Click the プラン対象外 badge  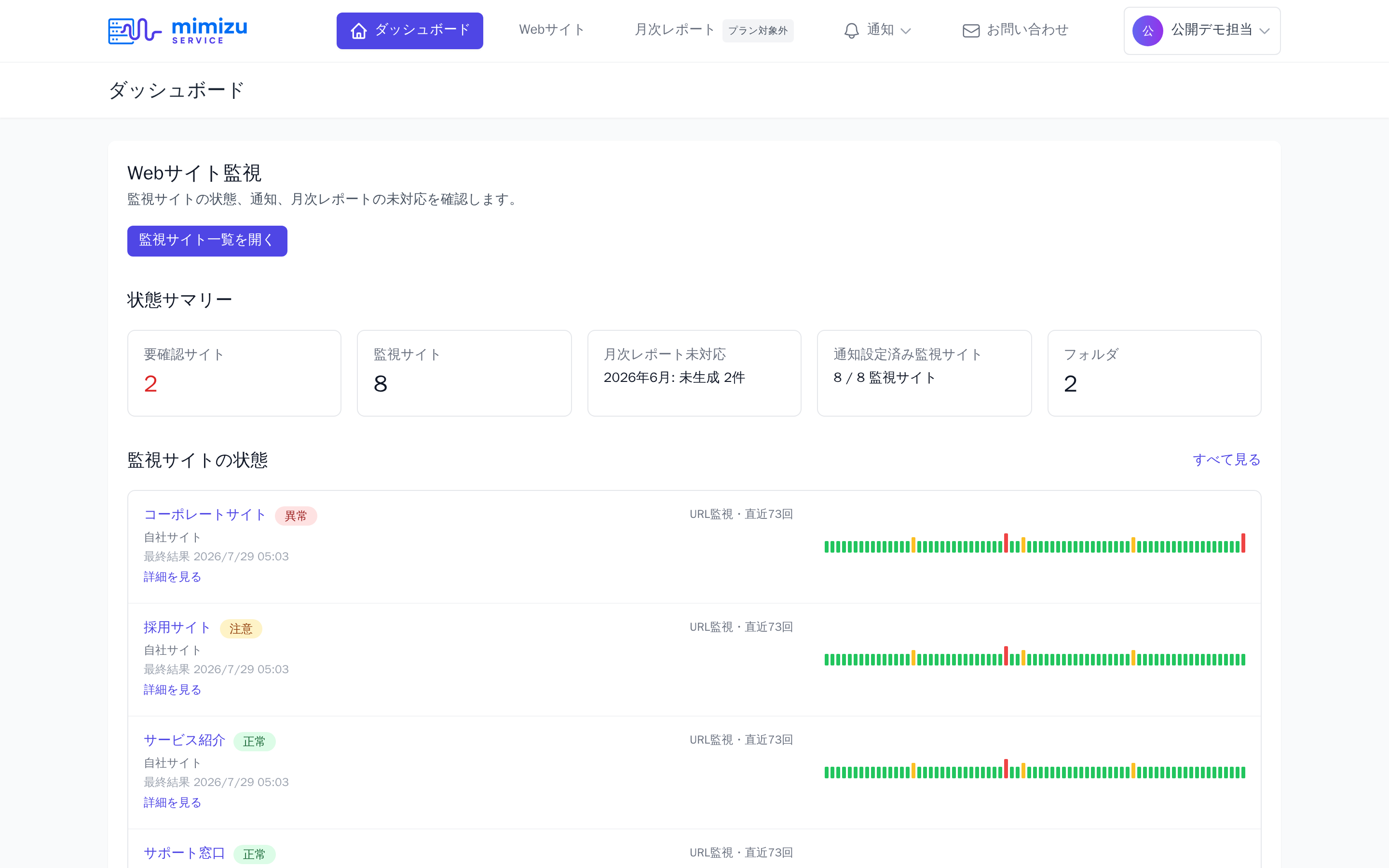click(758, 30)
